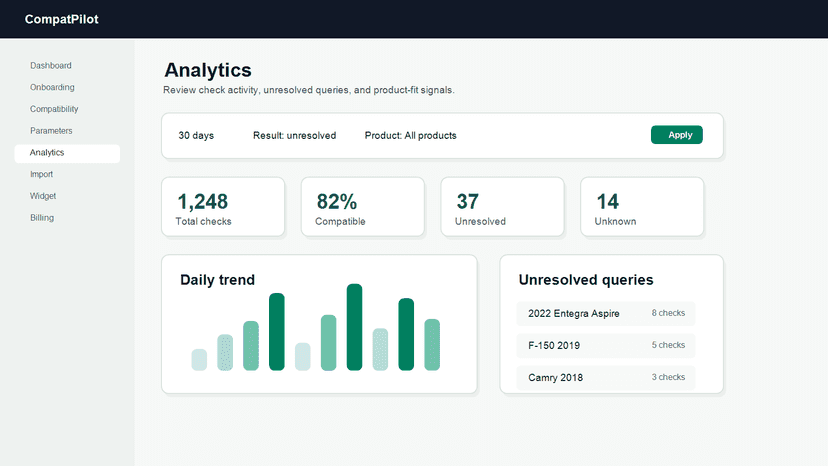Click the 37 Unresolved card

coord(502,207)
